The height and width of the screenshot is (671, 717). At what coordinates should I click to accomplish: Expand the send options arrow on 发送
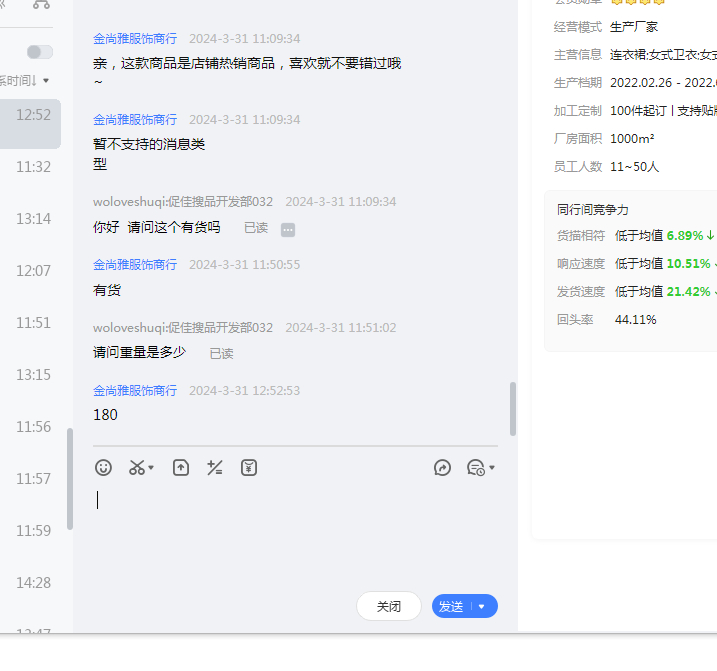(482, 606)
